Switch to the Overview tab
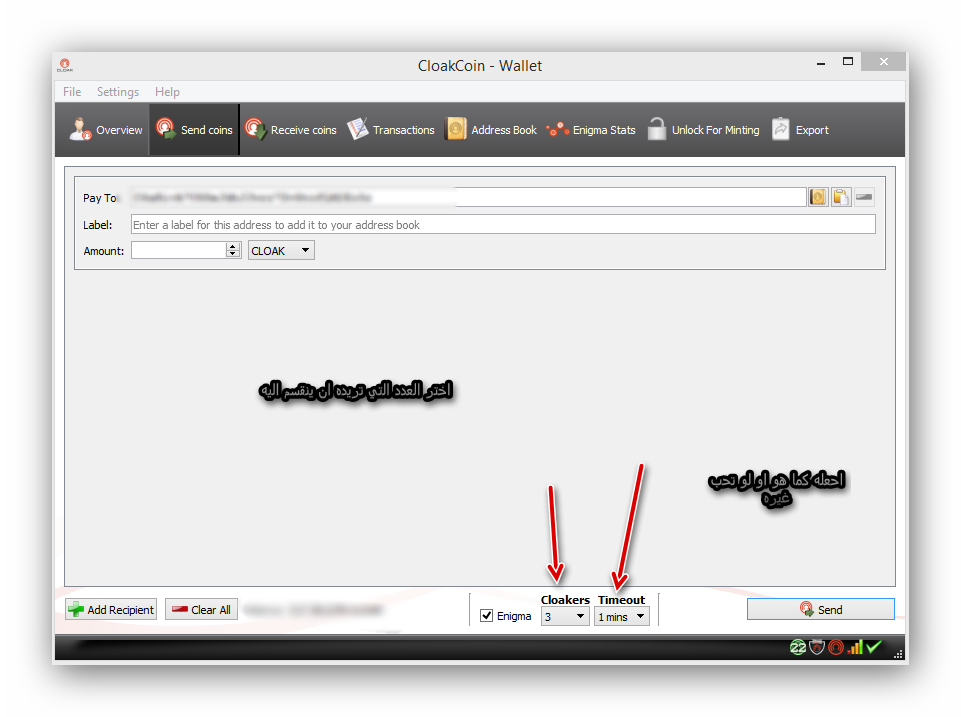This screenshot has height=717, width=961. 105,130
